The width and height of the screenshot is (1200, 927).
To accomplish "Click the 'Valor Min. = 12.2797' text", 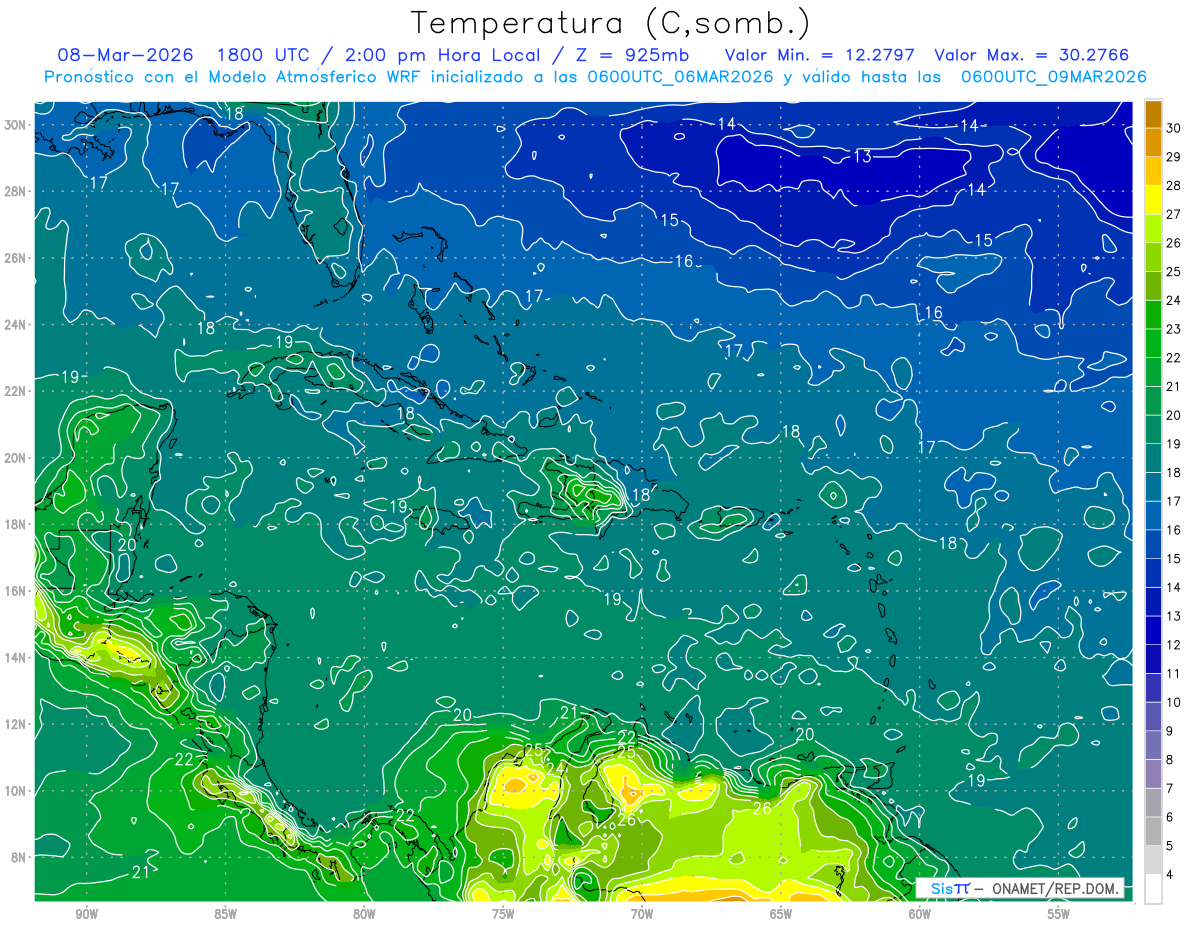I will point(822,55).
